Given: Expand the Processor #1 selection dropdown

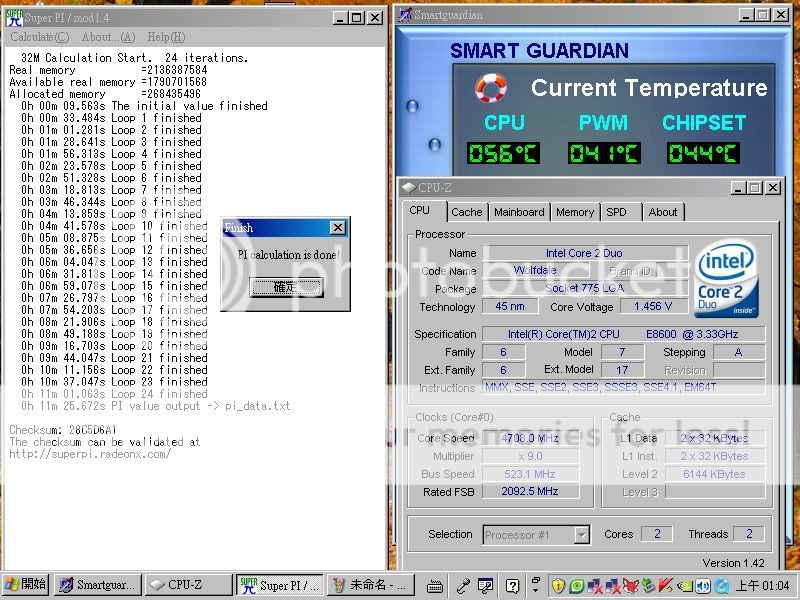Looking at the screenshot, I should (x=581, y=535).
